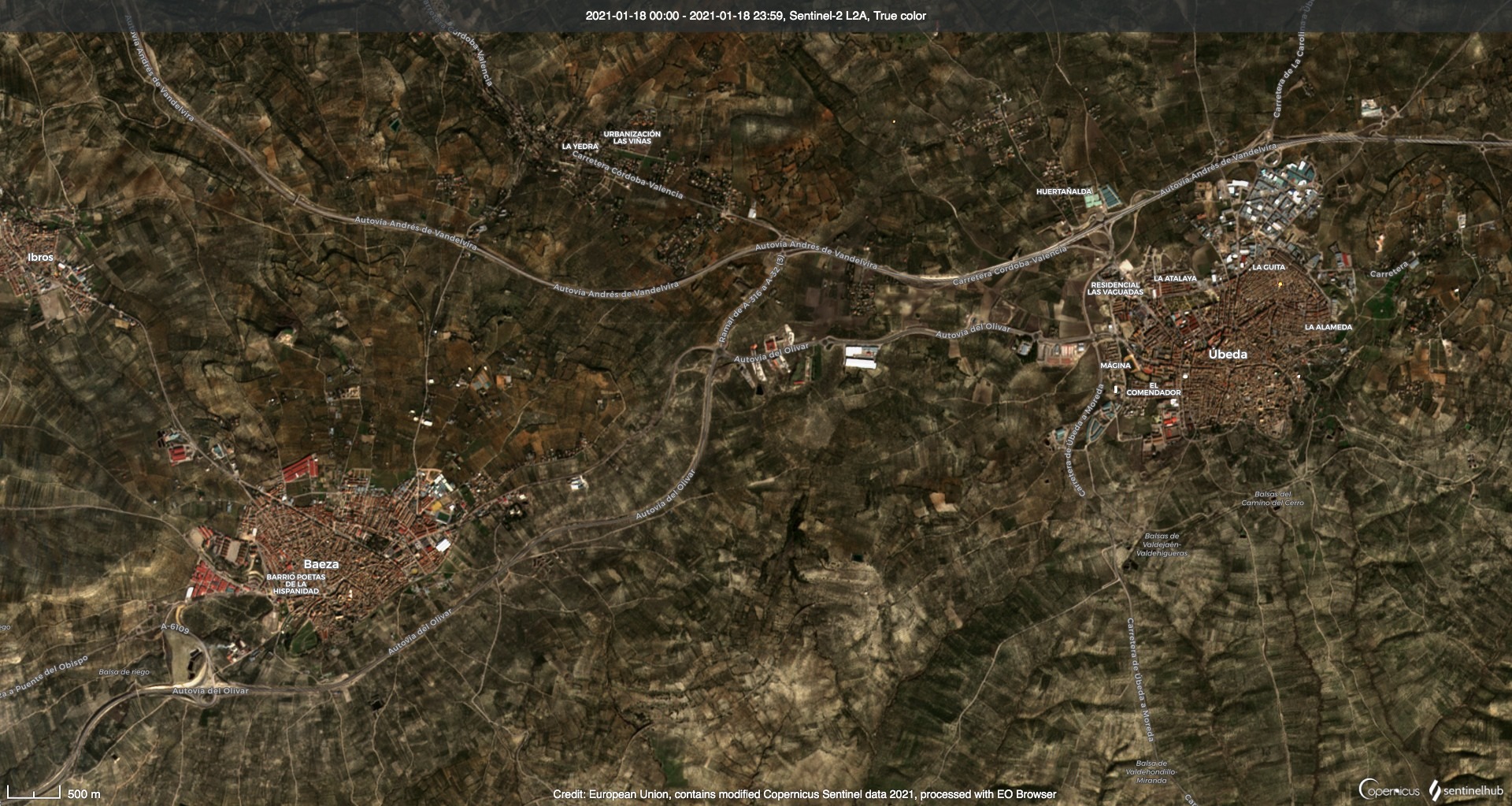Click the MÁGINA neighborhood label
This screenshot has height=806, width=1512.
pos(1115,366)
